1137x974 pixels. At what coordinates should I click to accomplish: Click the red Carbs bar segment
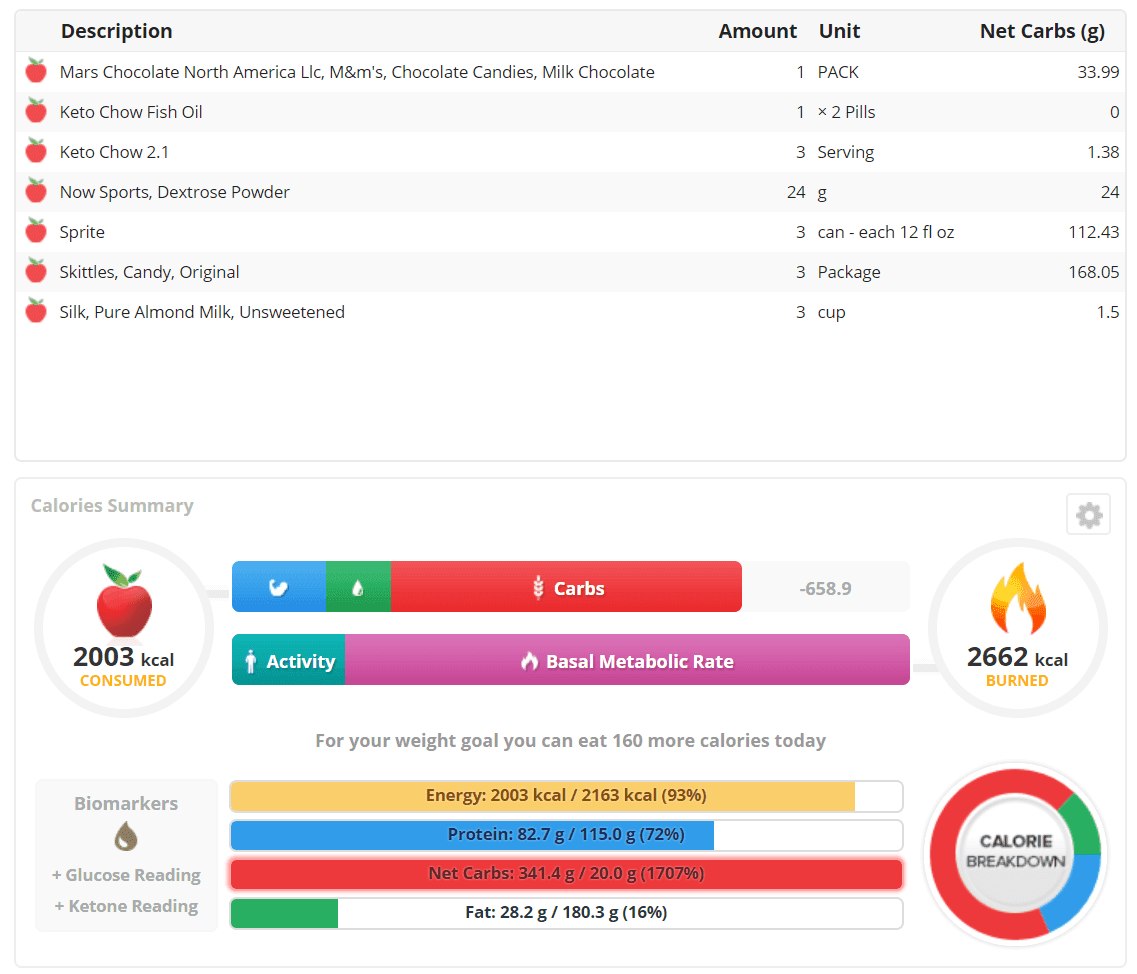coord(566,587)
